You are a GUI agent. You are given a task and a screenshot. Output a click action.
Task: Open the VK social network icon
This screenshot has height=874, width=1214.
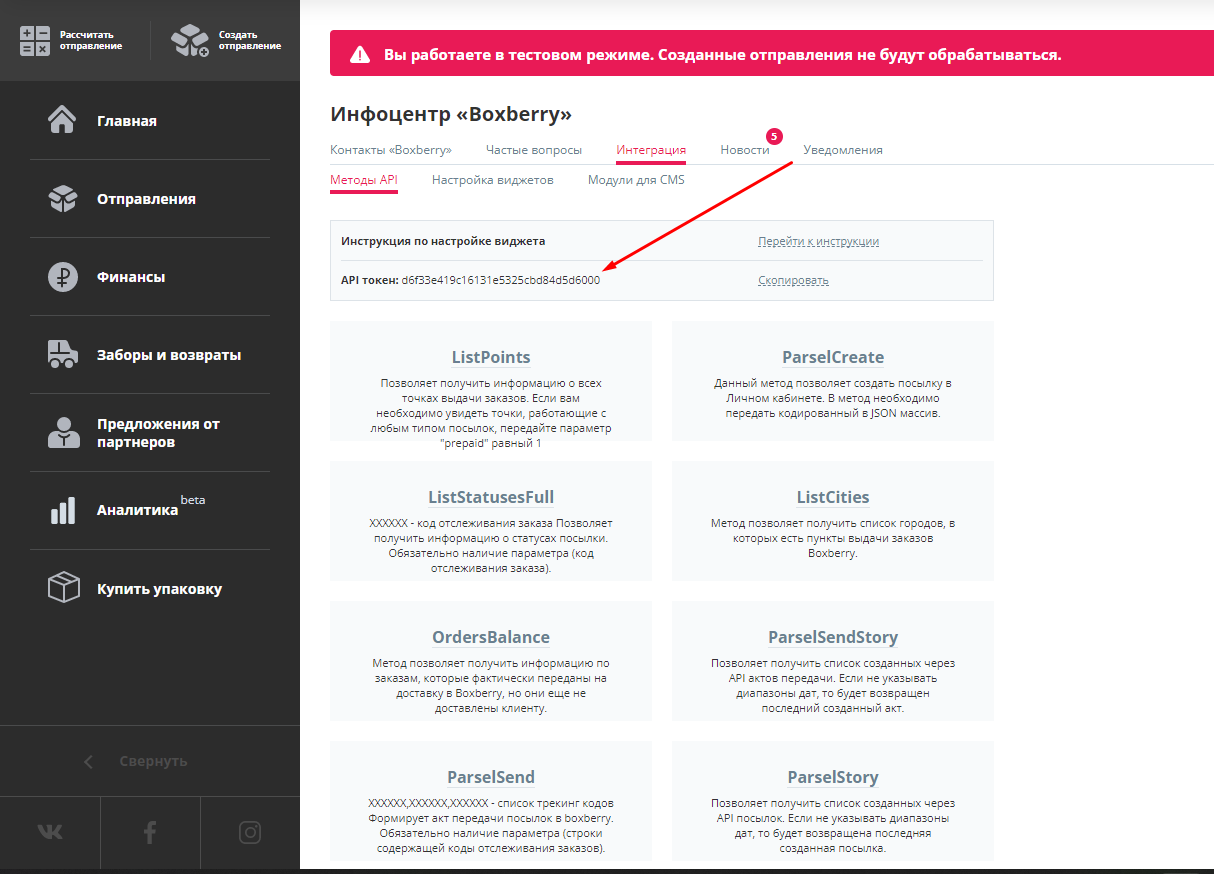coord(50,831)
